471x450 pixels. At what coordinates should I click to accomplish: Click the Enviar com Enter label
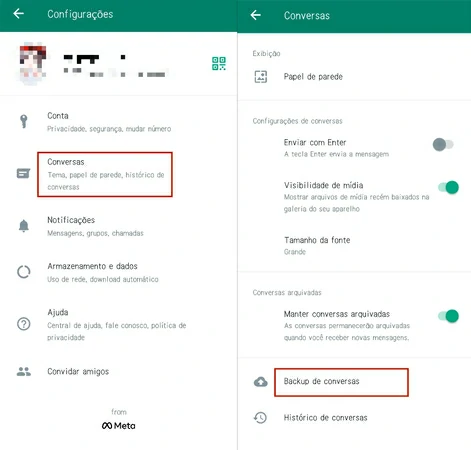pos(315,142)
